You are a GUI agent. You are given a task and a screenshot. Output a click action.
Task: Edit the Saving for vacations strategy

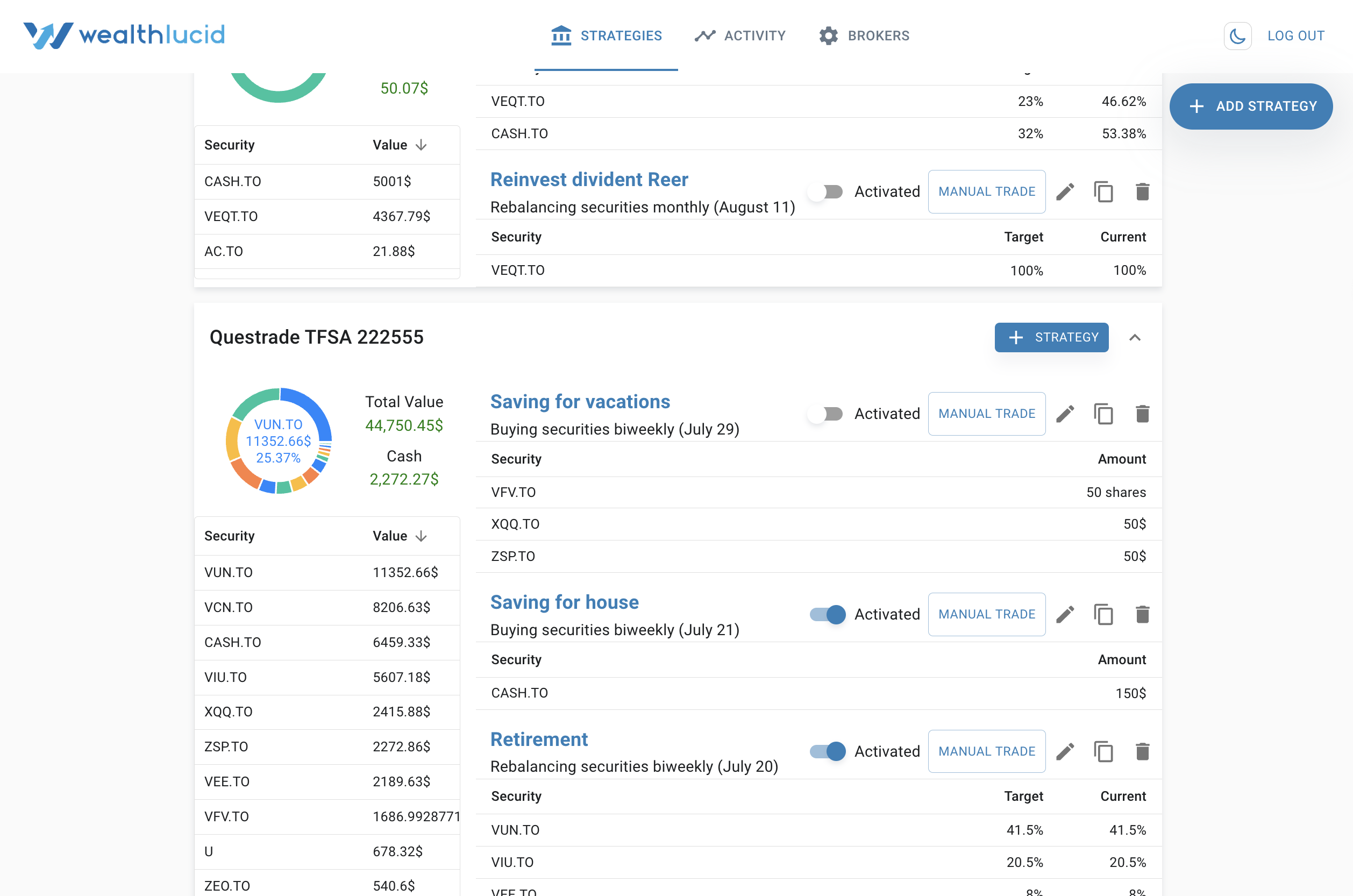1065,414
